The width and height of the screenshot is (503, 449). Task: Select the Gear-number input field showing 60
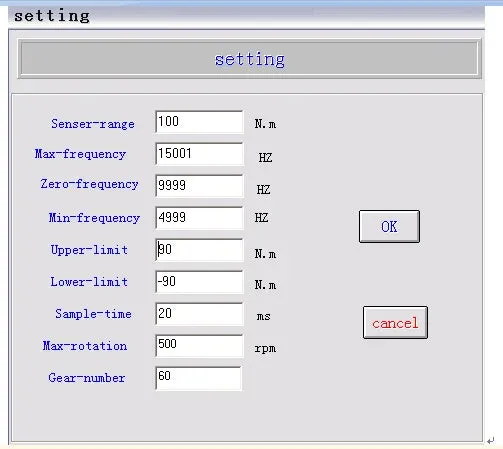198,378
